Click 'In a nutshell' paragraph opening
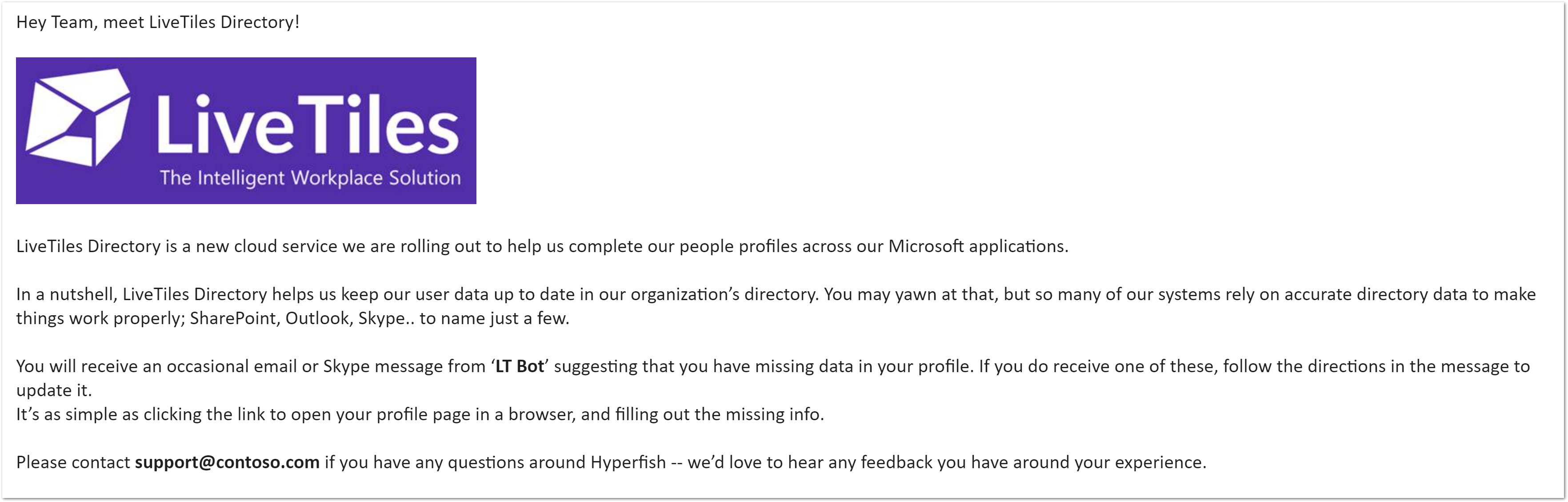The image size is (1568, 502). (66, 294)
